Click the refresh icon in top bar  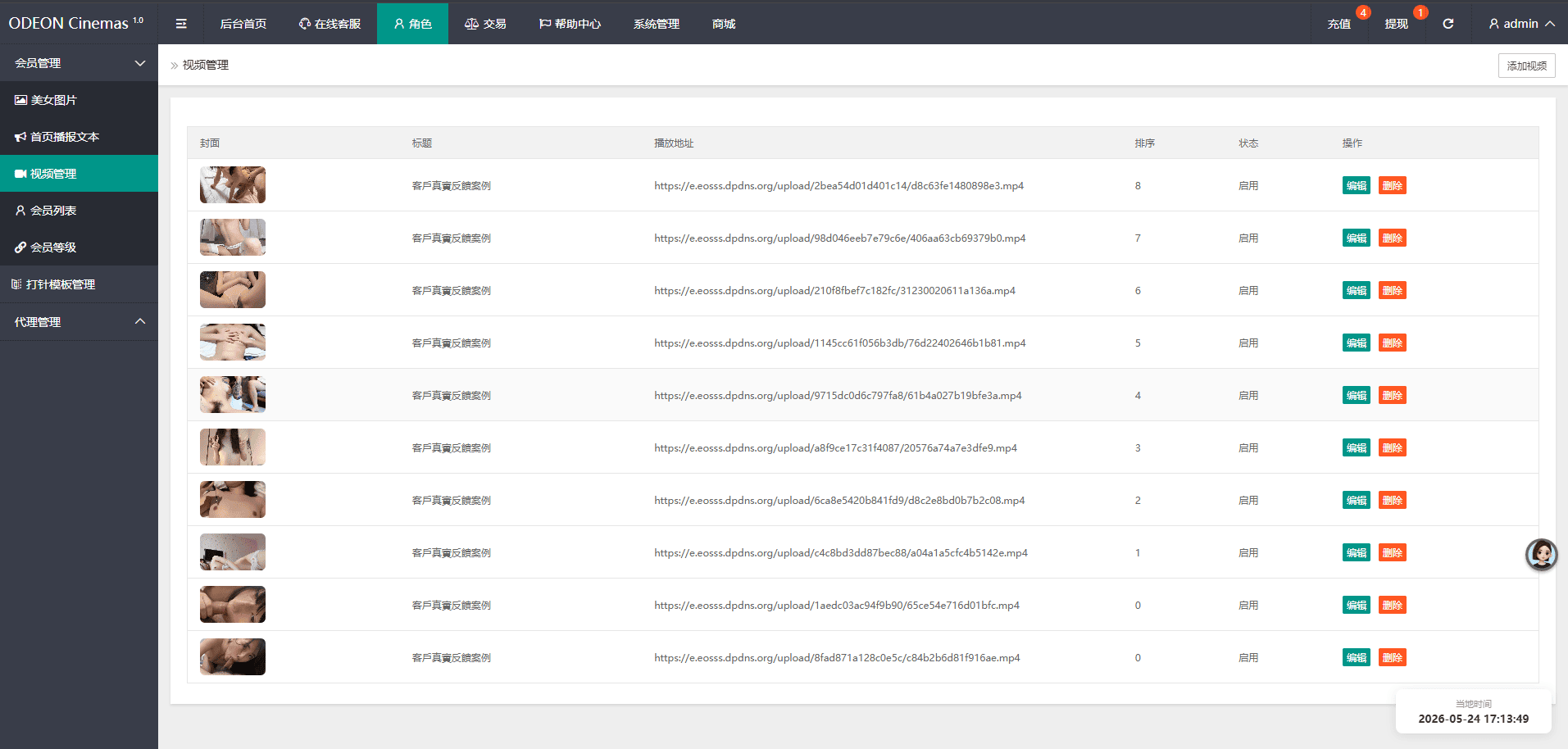tap(1448, 24)
